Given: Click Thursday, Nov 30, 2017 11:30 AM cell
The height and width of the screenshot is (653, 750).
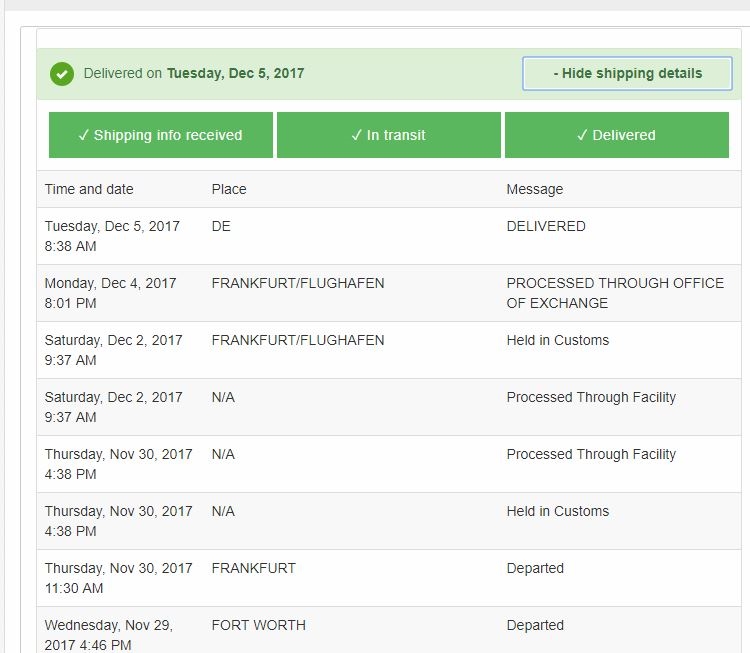Looking at the screenshot, I should pyautogui.click(x=118, y=578).
